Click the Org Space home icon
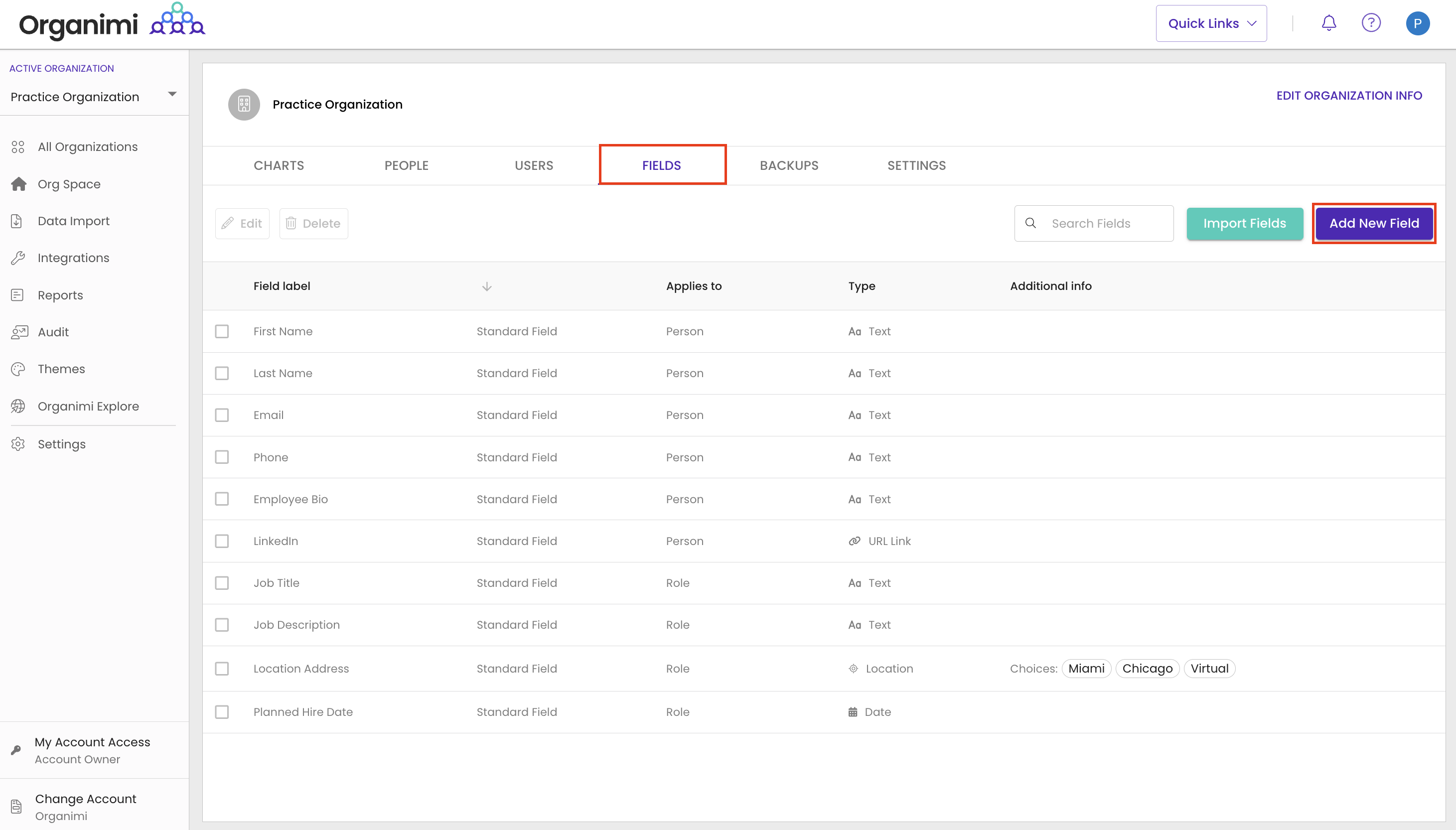The width and height of the screenshot is (1456, 830). (x=18, y=184)
